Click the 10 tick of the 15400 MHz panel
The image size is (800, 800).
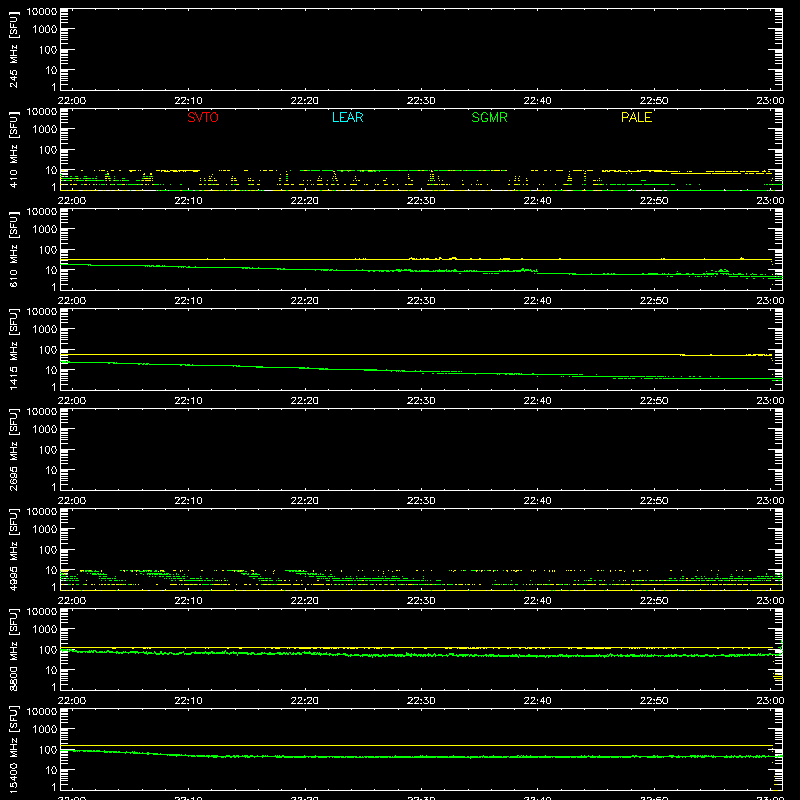51,770
